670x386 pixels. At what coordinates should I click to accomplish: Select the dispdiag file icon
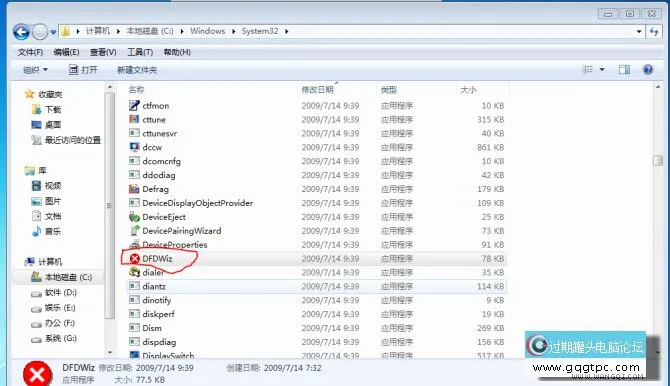(x=134, y=342)
